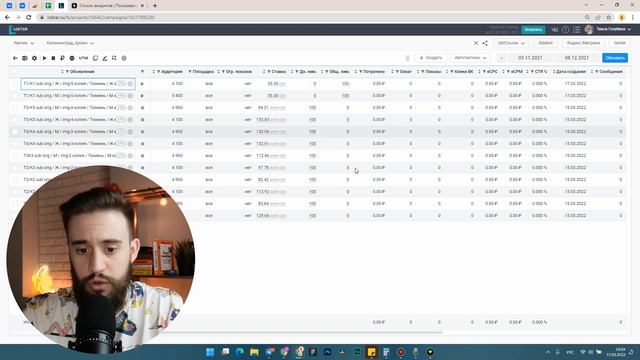Open the Автоплатежи dropdown

(x=470, y=58)
